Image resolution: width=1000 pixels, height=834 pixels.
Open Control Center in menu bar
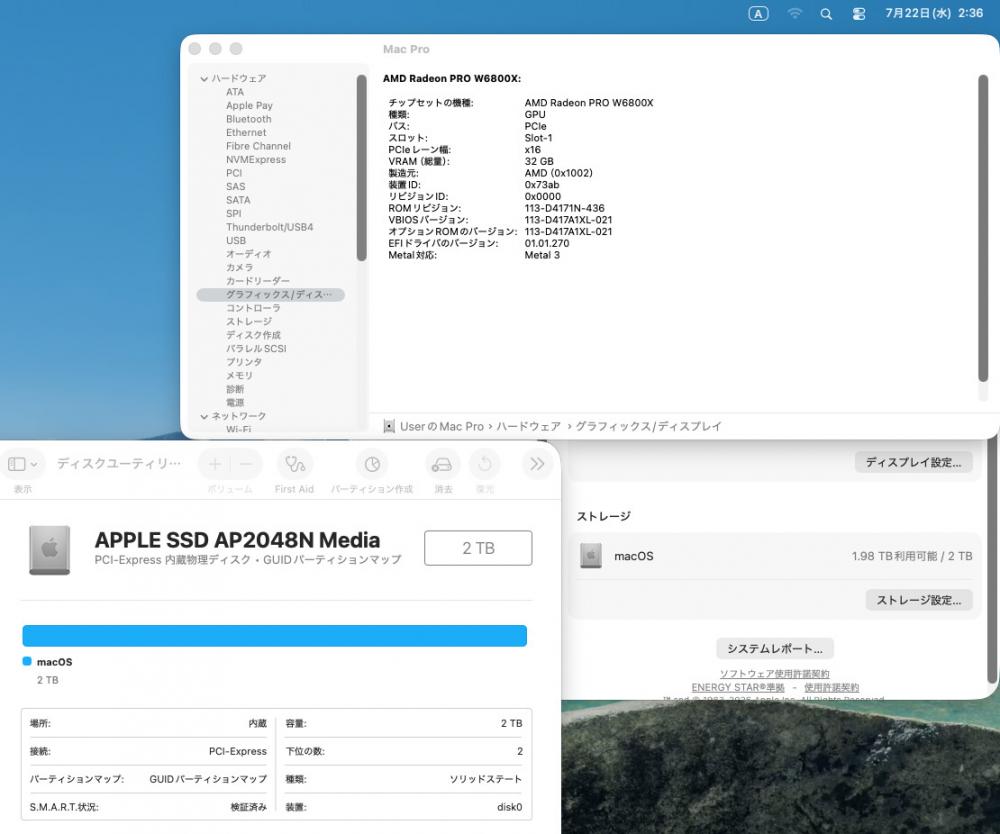point(859,13)
